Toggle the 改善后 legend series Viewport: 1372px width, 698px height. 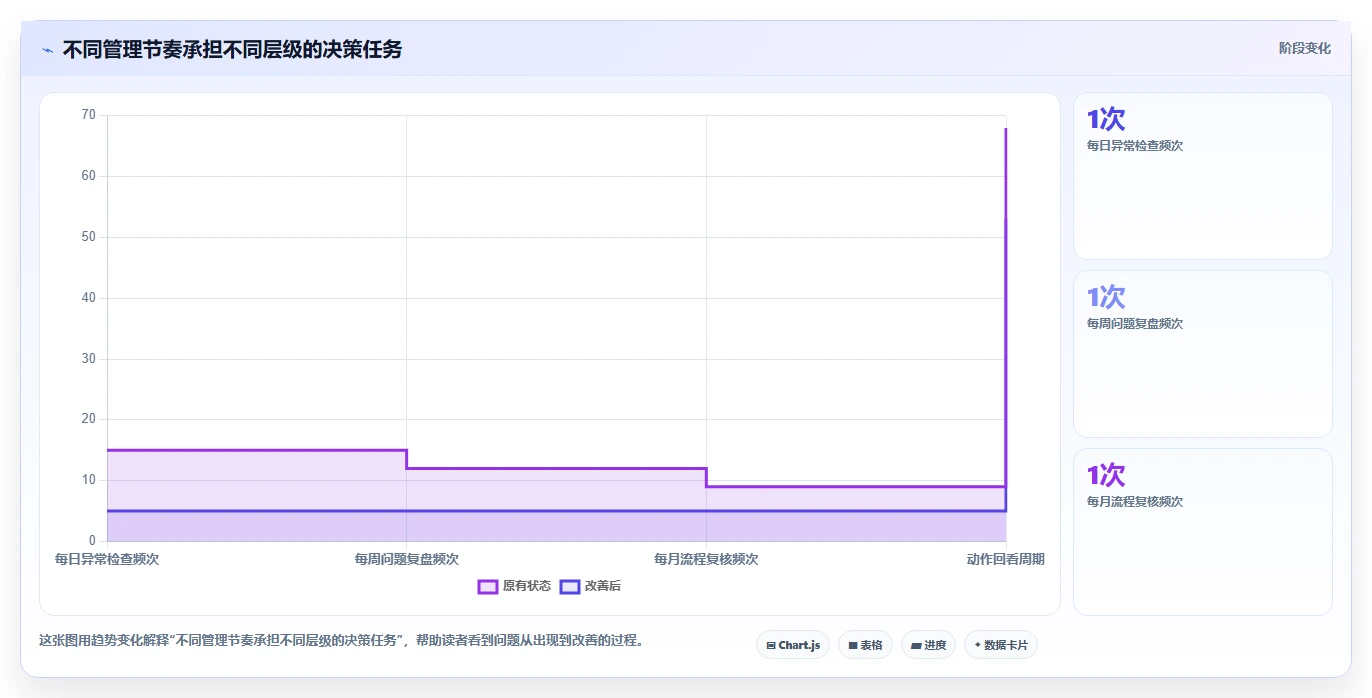tap(590, 586)
